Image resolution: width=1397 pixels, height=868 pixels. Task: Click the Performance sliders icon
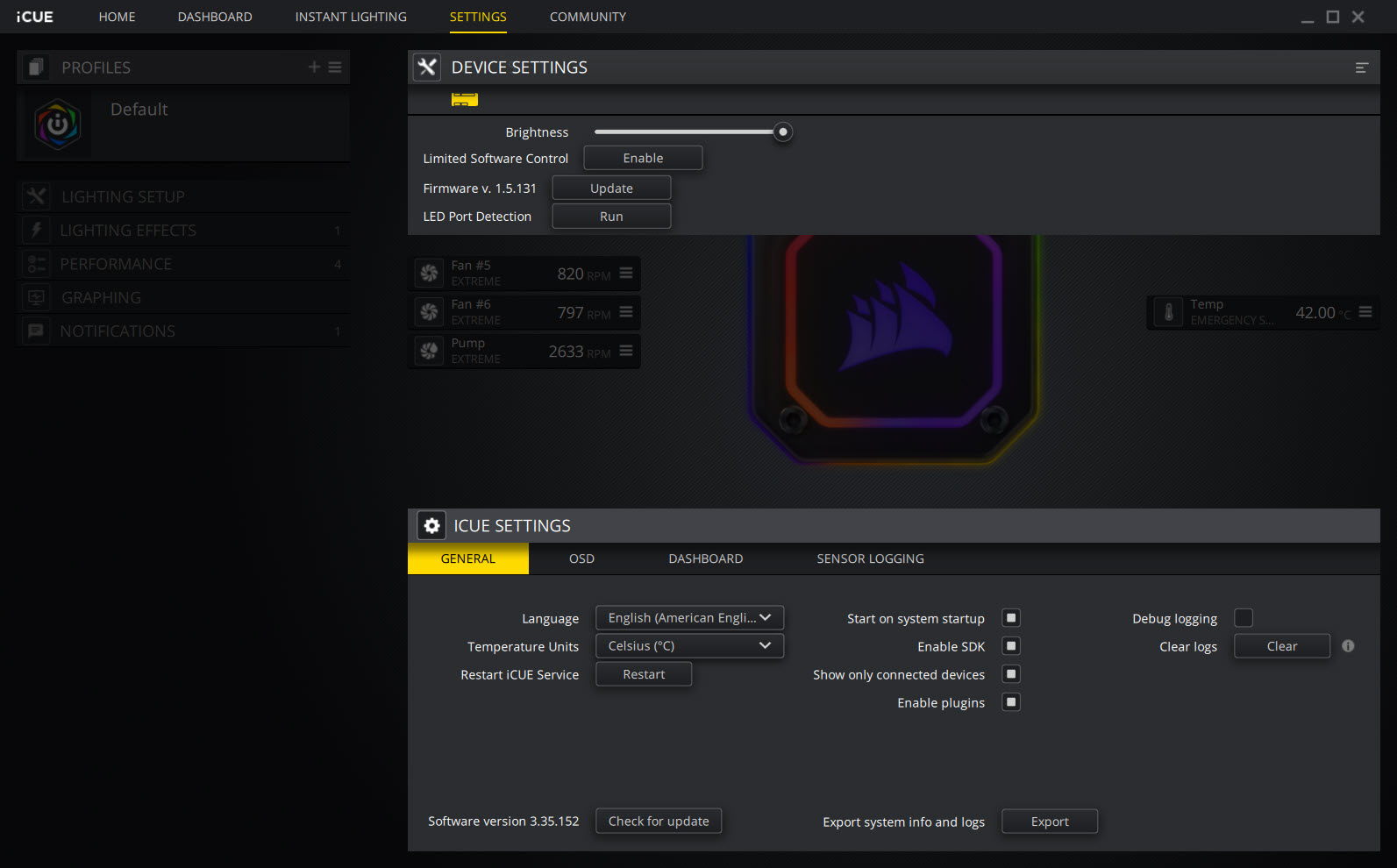(36, 264)
